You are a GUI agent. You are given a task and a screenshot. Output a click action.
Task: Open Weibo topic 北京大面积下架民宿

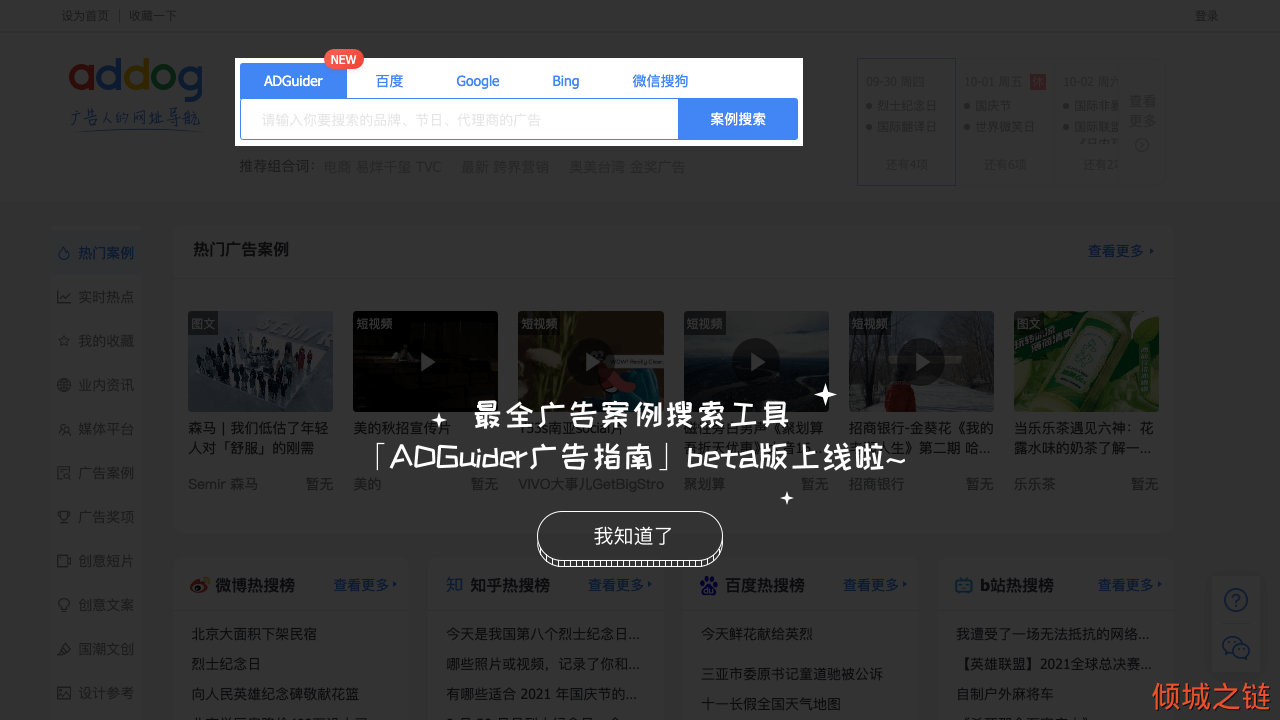click(x=254, y=634)
